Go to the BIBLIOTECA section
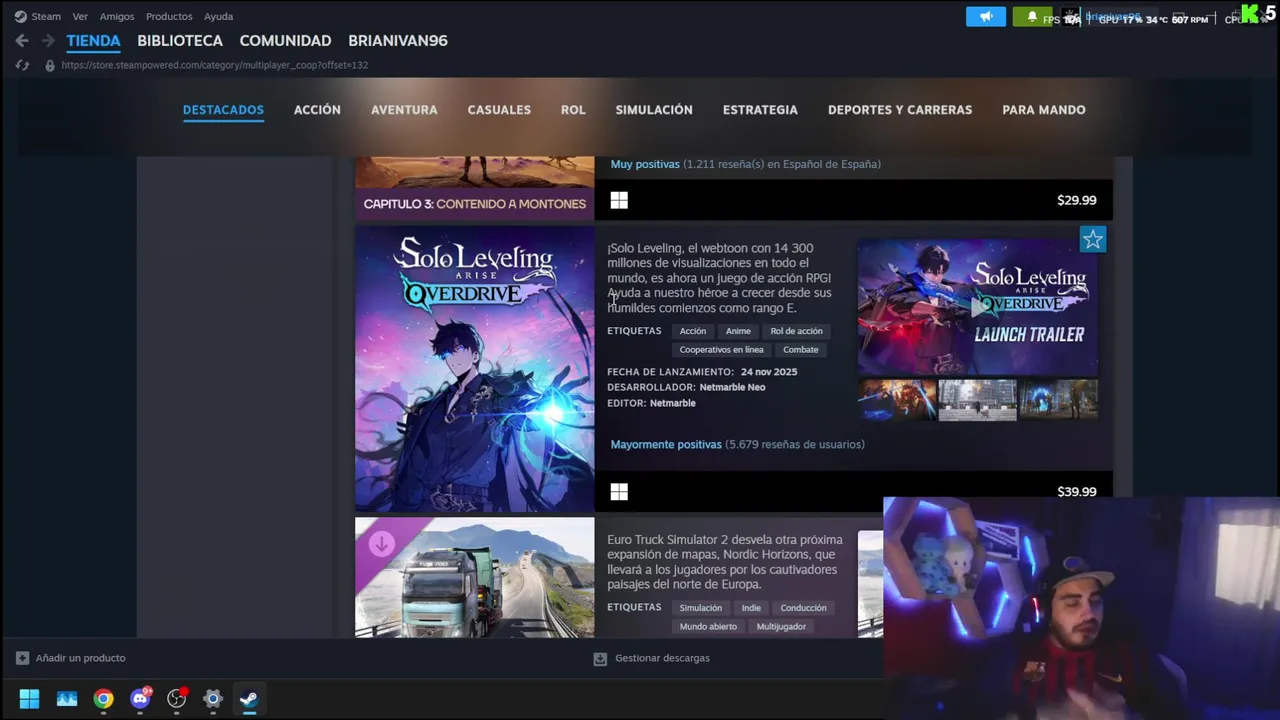 180,41
